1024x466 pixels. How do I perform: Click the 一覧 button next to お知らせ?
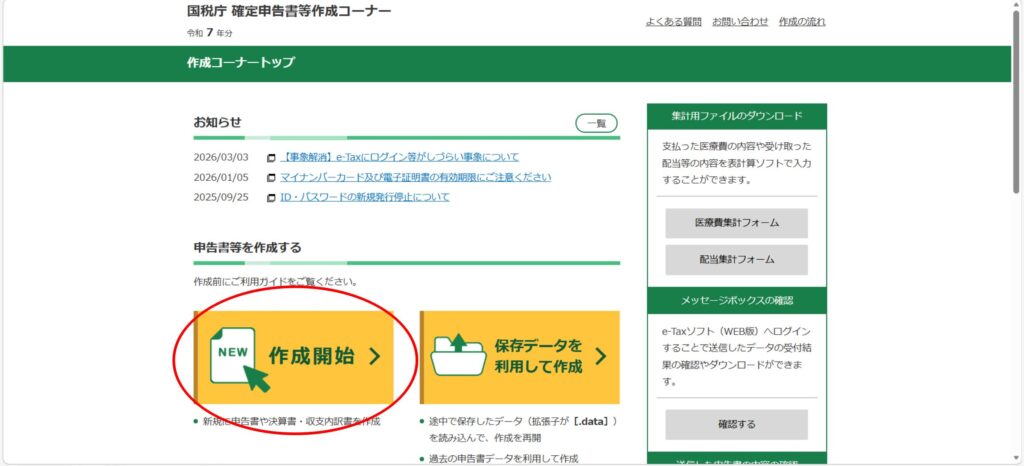tap(596, 123)
